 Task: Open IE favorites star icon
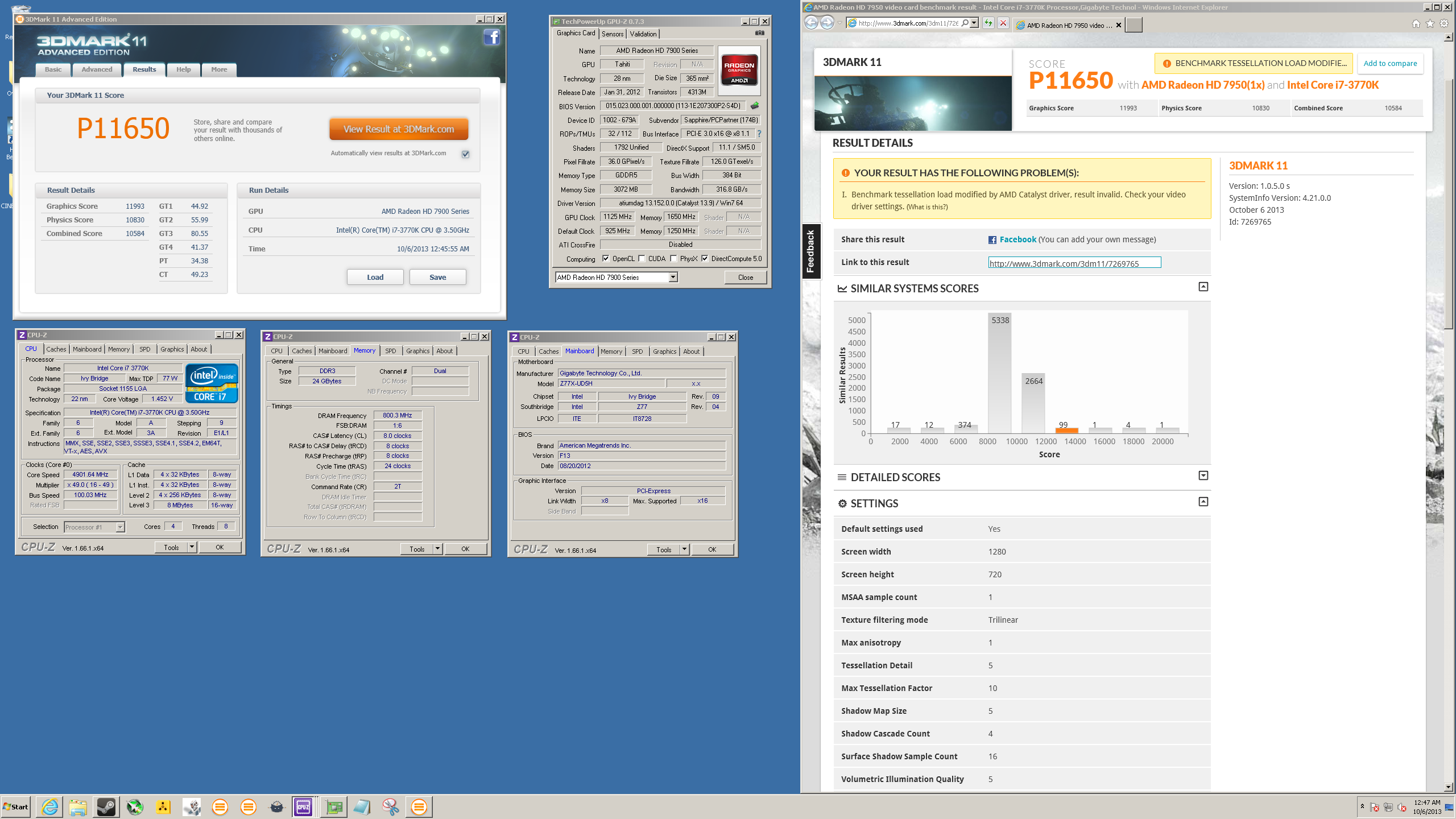pos(1430,24)
